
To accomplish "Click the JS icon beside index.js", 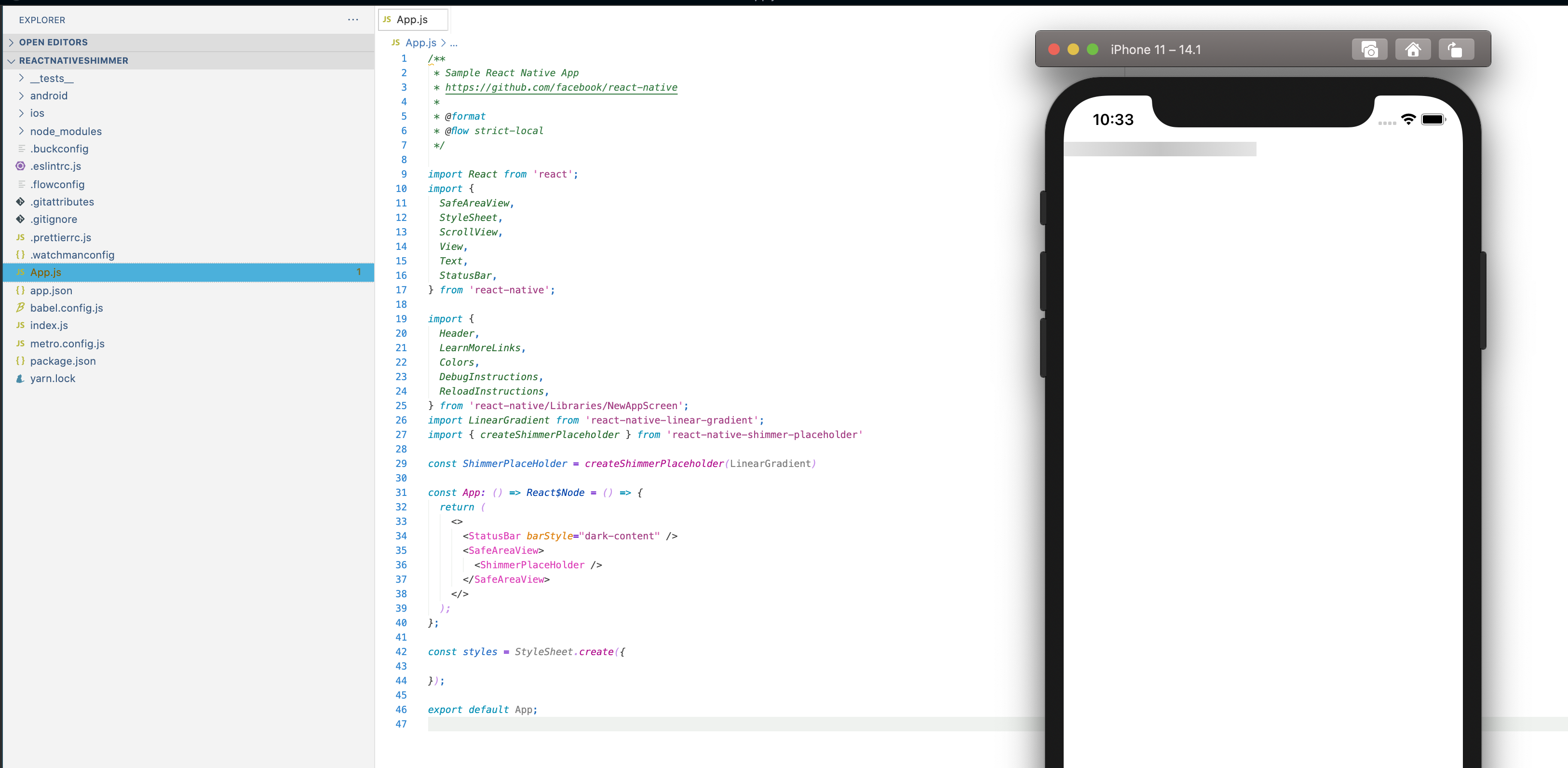I will click(x=20, y=325).
